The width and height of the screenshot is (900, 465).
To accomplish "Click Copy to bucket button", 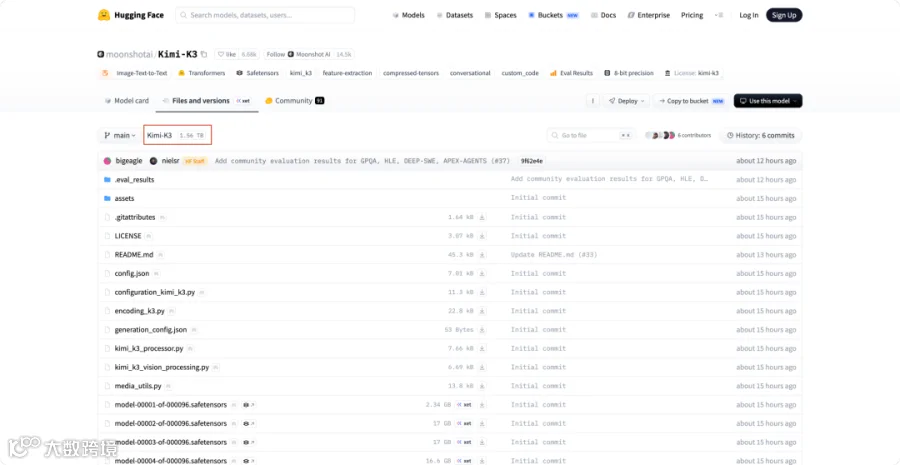I will [x=692, y=101].
